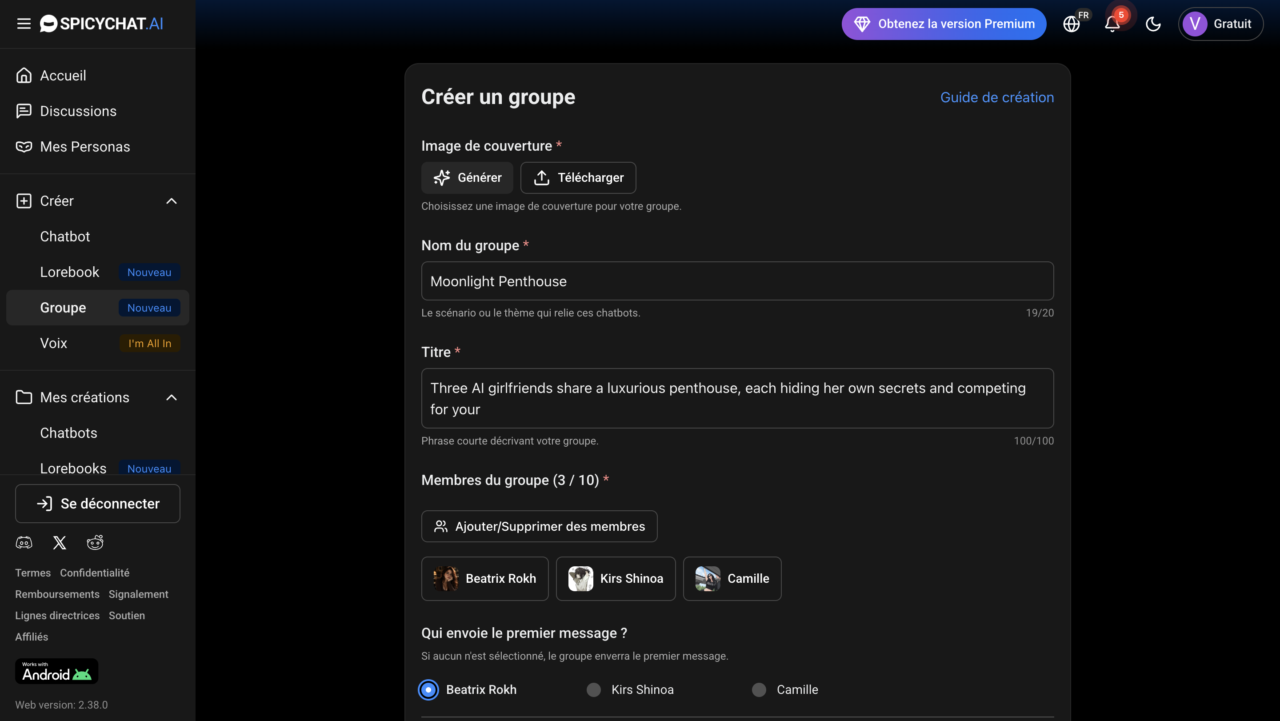Open the Reddit link icon
This screenshot has width=1280, height=721.
click(95, 543)
